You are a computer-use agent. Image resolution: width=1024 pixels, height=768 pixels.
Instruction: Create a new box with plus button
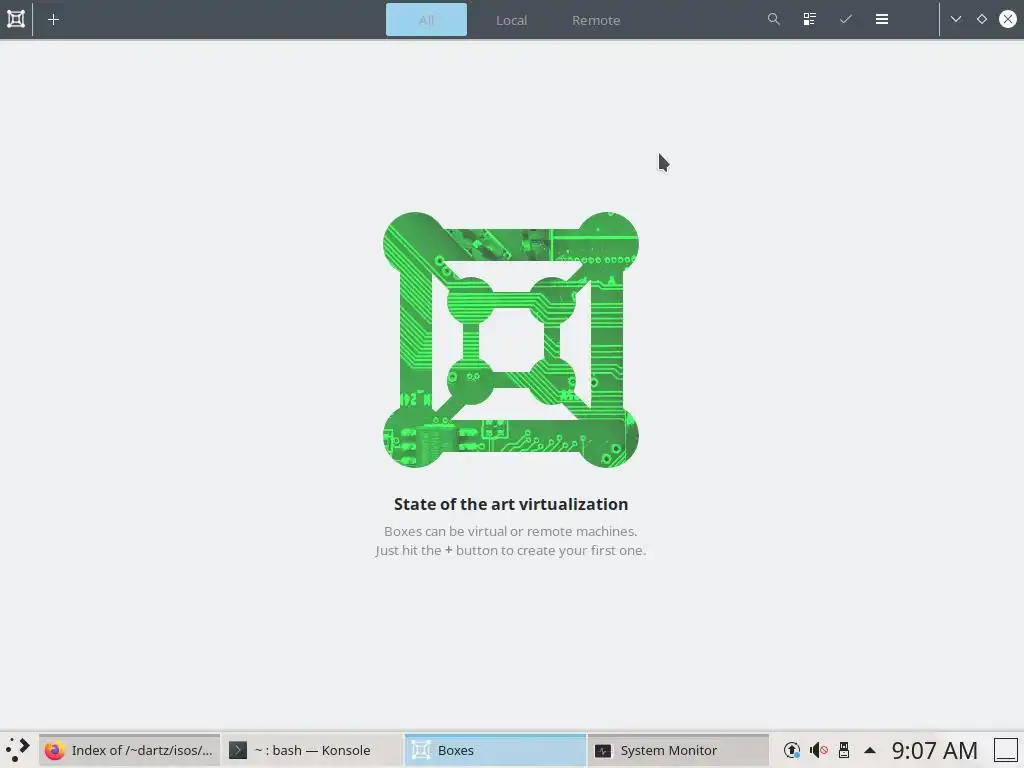(54, 20)
